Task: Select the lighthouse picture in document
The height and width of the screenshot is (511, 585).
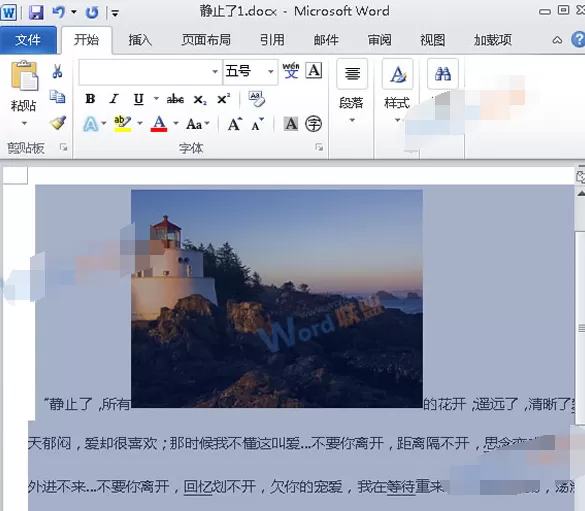Action: point(277,298)
